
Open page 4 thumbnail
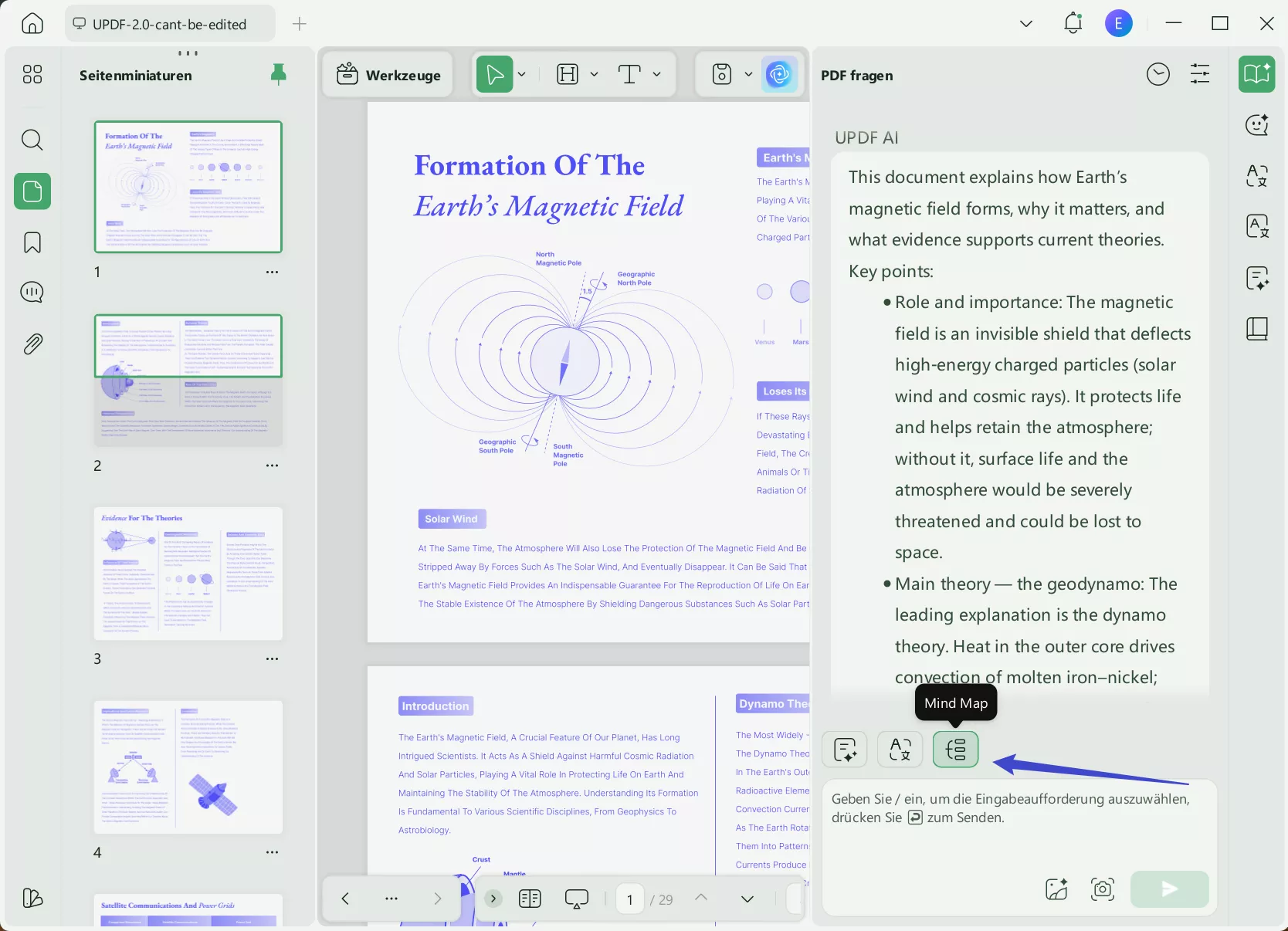(188, 767)
